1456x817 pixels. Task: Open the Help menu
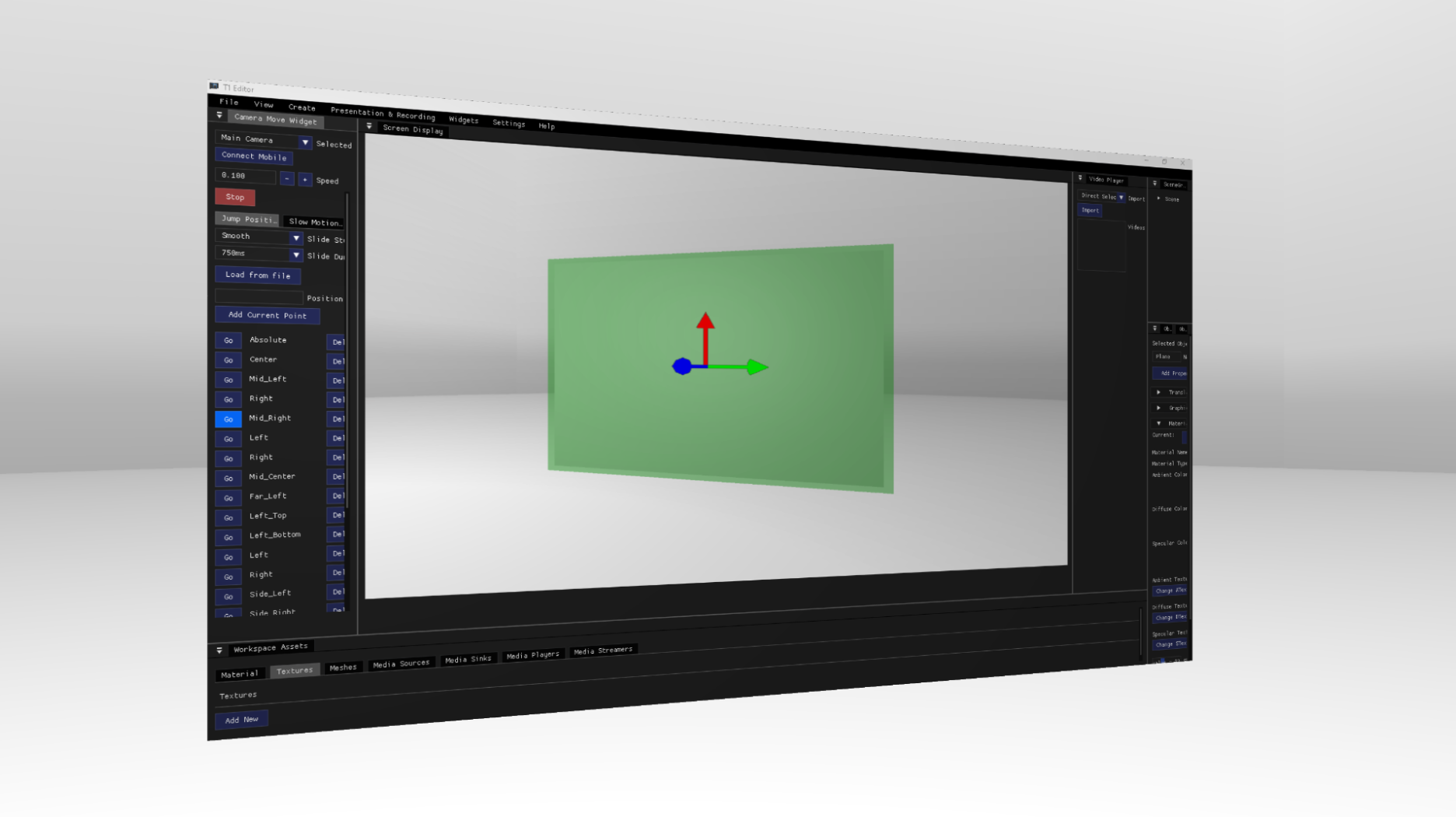point(547,126)
